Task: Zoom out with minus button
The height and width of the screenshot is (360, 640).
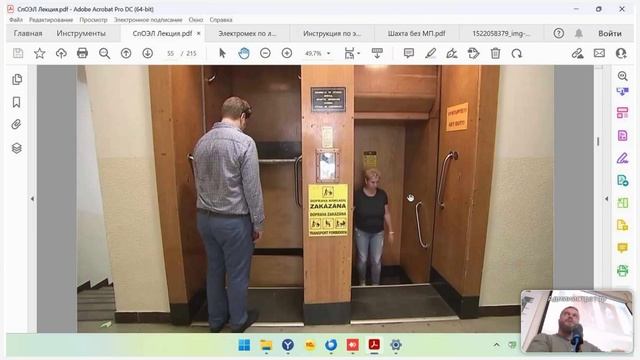Action: point(265,53)
